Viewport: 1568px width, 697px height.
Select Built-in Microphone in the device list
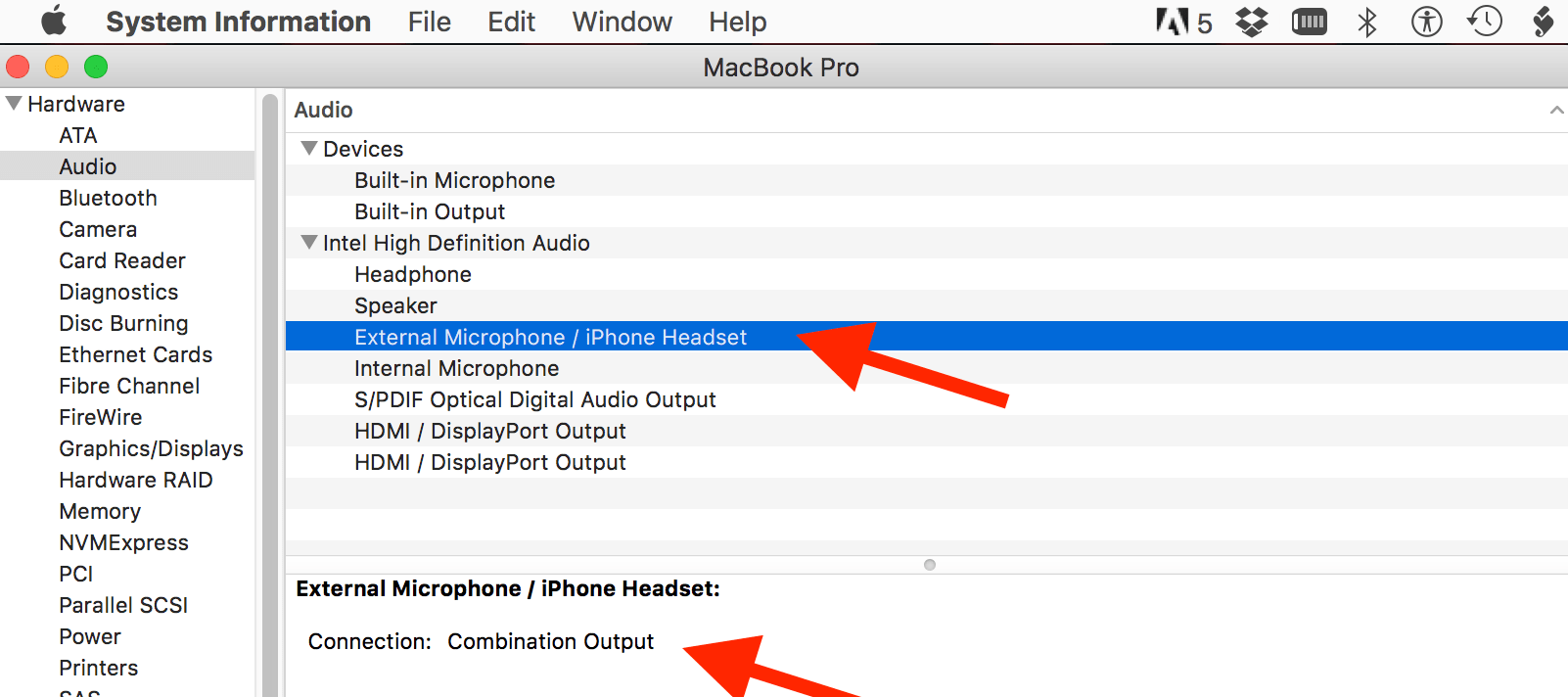[x=455, y=180]
